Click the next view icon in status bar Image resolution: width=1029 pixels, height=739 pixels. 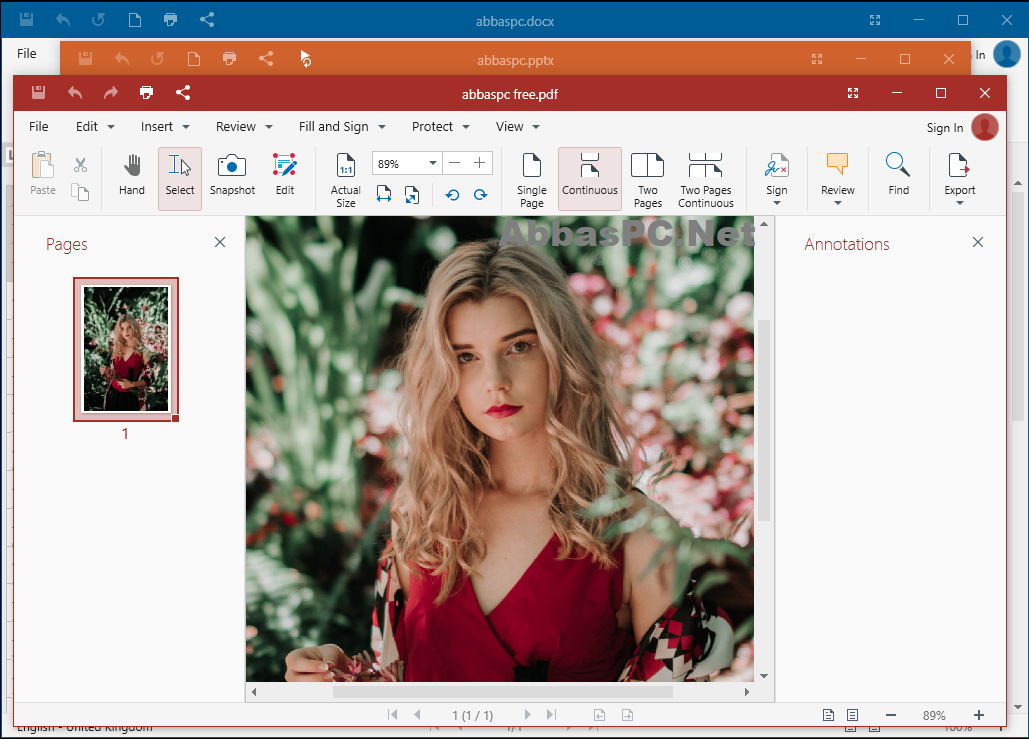[627, 715]
